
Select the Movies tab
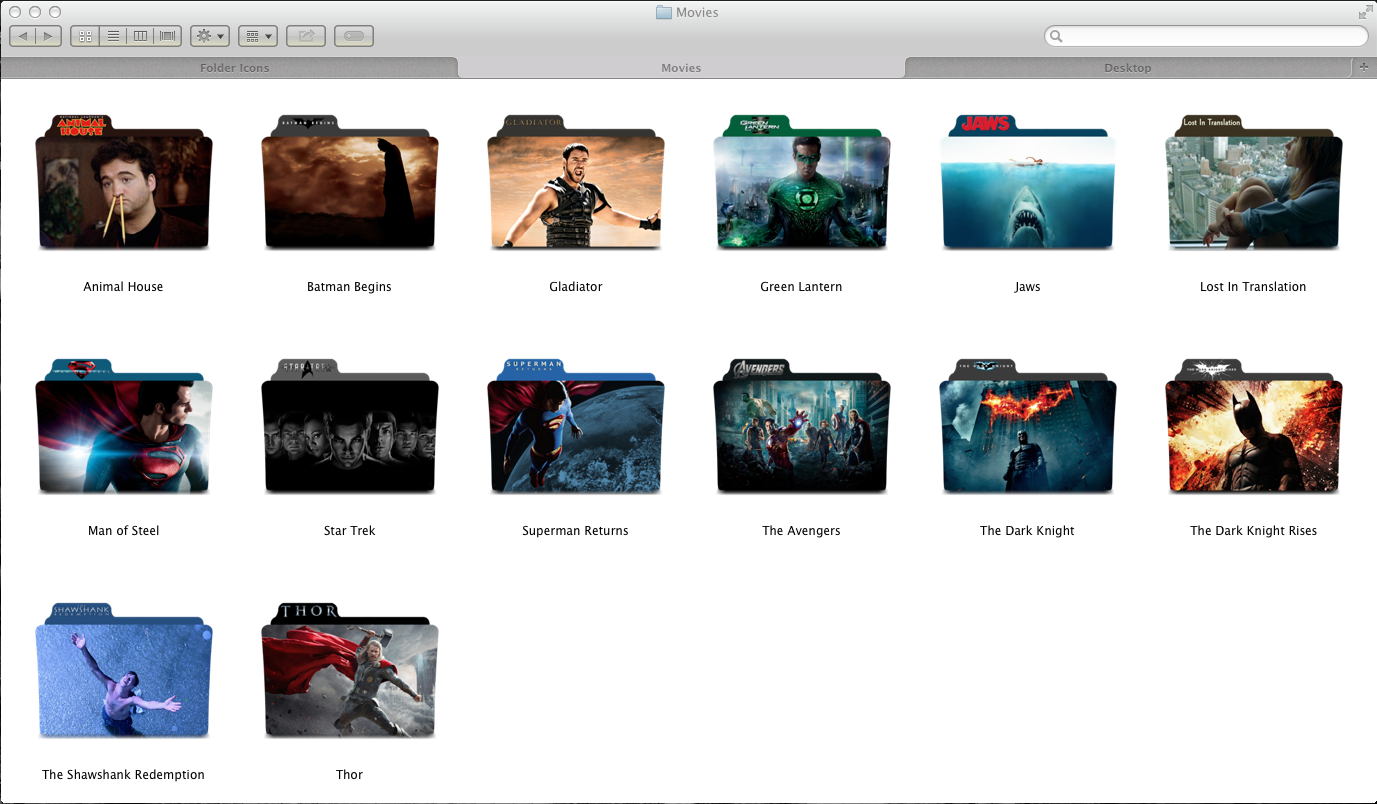tap(681, 68)
